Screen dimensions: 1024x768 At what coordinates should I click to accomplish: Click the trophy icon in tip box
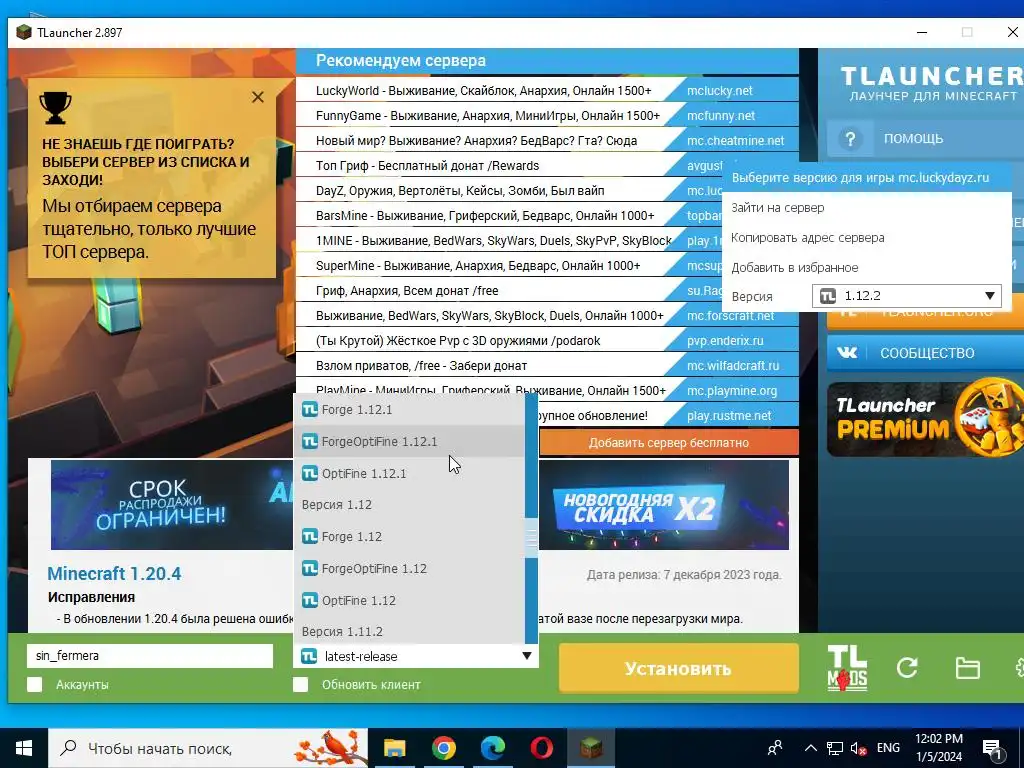(x=56, y=107)
